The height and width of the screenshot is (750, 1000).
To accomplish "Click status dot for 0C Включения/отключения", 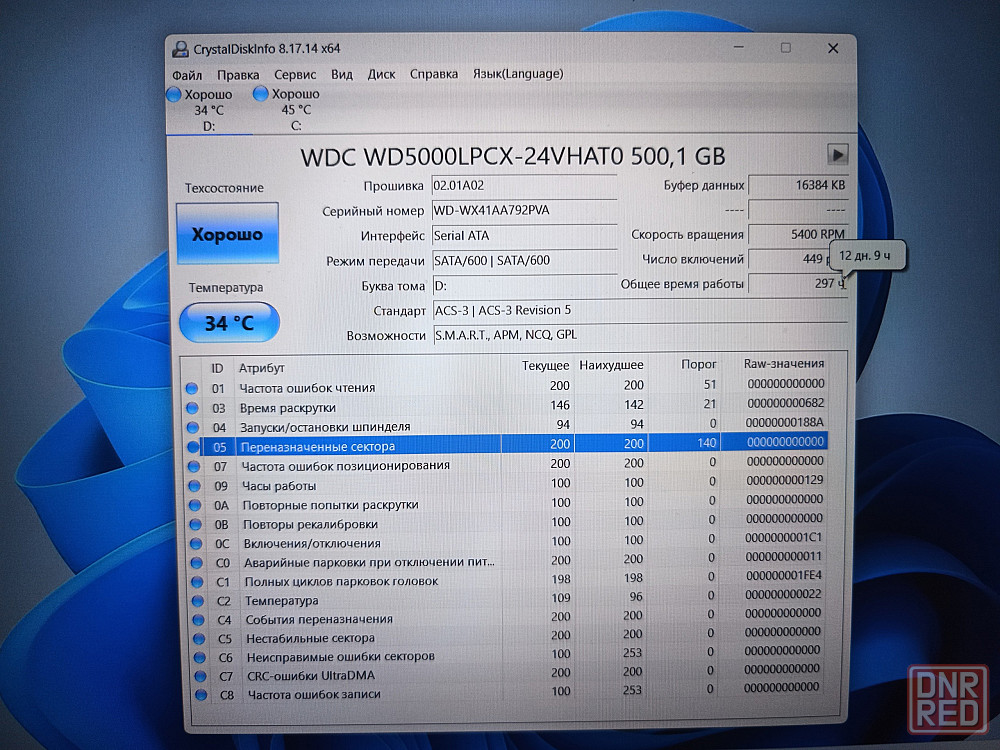I will (x=196, y=543).
